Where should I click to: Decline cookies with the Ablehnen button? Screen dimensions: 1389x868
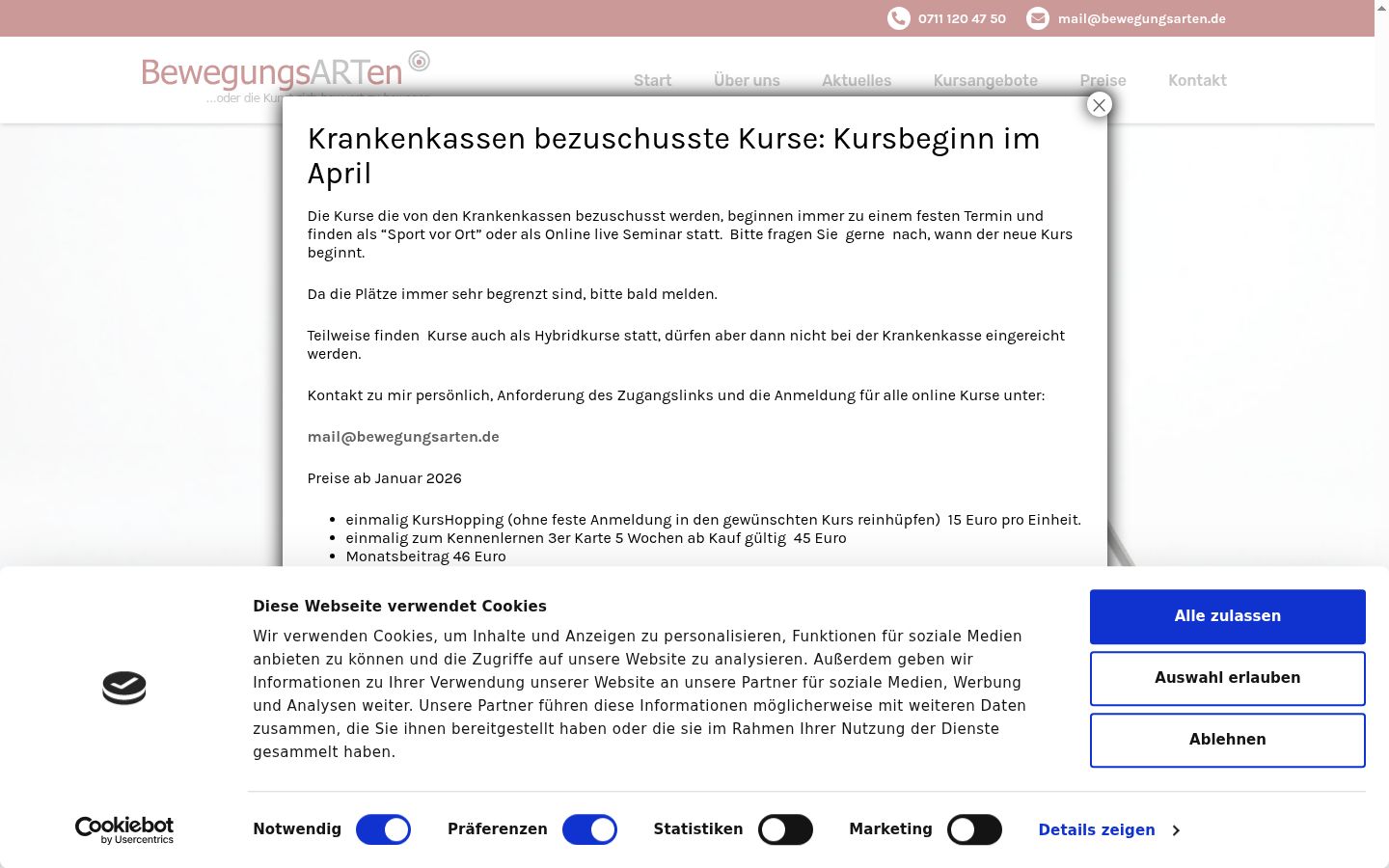point(1228,740)
